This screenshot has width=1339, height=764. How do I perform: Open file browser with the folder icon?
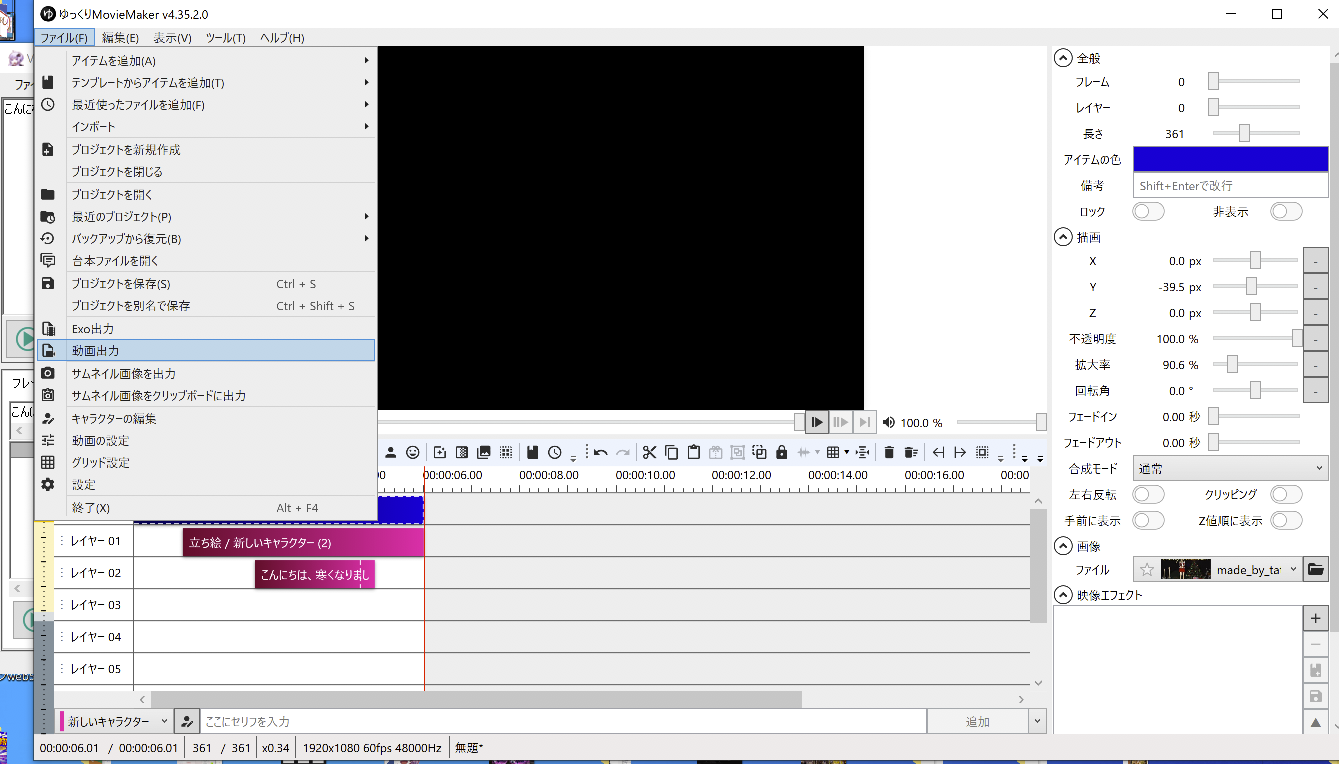pyautogui.click(x=1317, y=570)
